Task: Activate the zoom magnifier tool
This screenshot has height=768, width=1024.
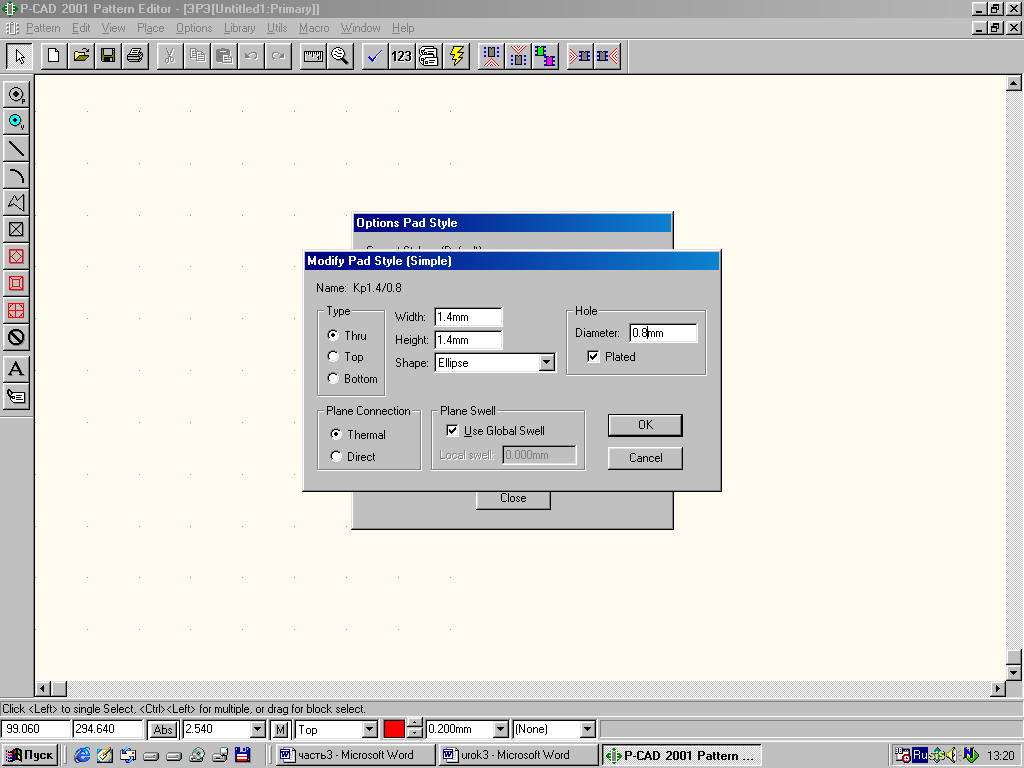Action: (340, 56)
